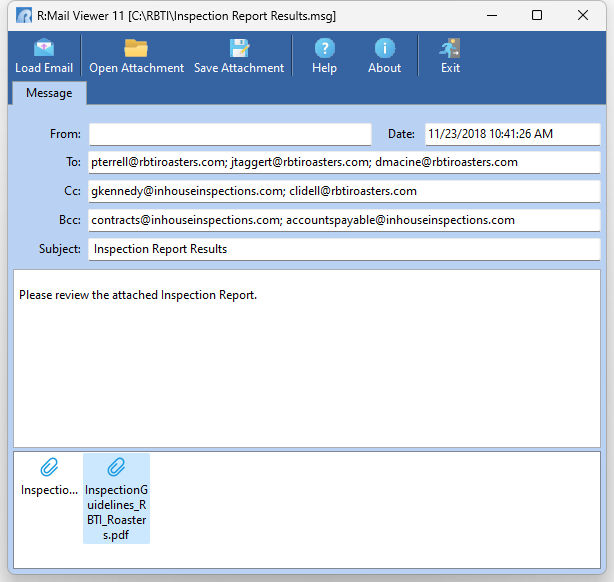Close the R:Mail Viewer window
Viewport: 614px width, 582px height.
(583, 16)
